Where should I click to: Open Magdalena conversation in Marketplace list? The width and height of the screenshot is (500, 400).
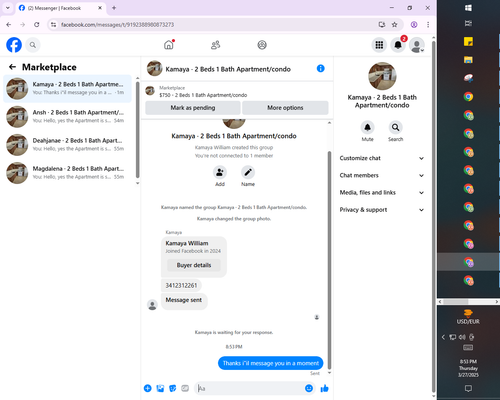pyautogui.click(x=67, y=173)
